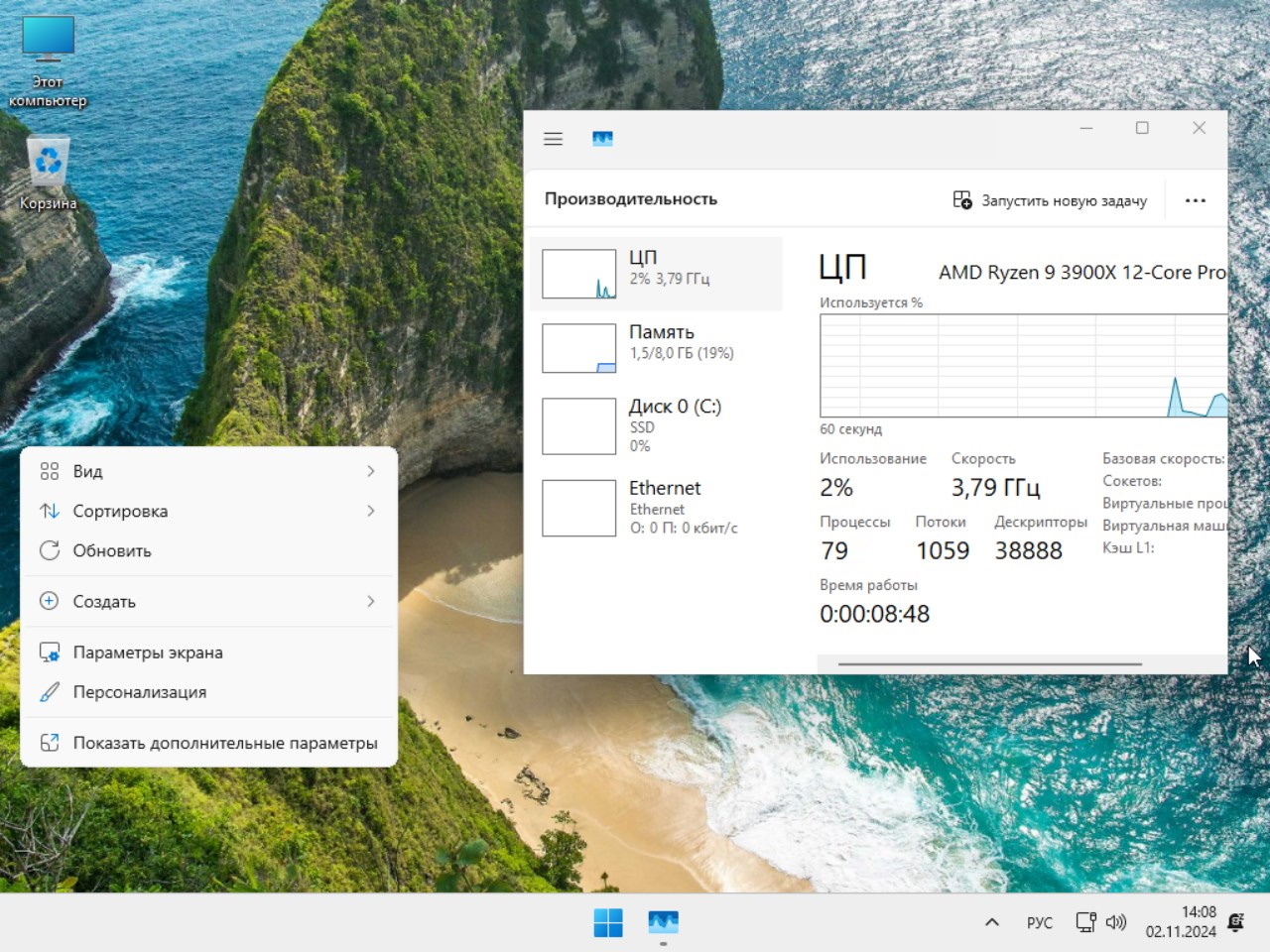This screenshot has width=1270, height=952.
Task: Click the Windows Start button
Action: pyautogui.click(x=607, y=922)
